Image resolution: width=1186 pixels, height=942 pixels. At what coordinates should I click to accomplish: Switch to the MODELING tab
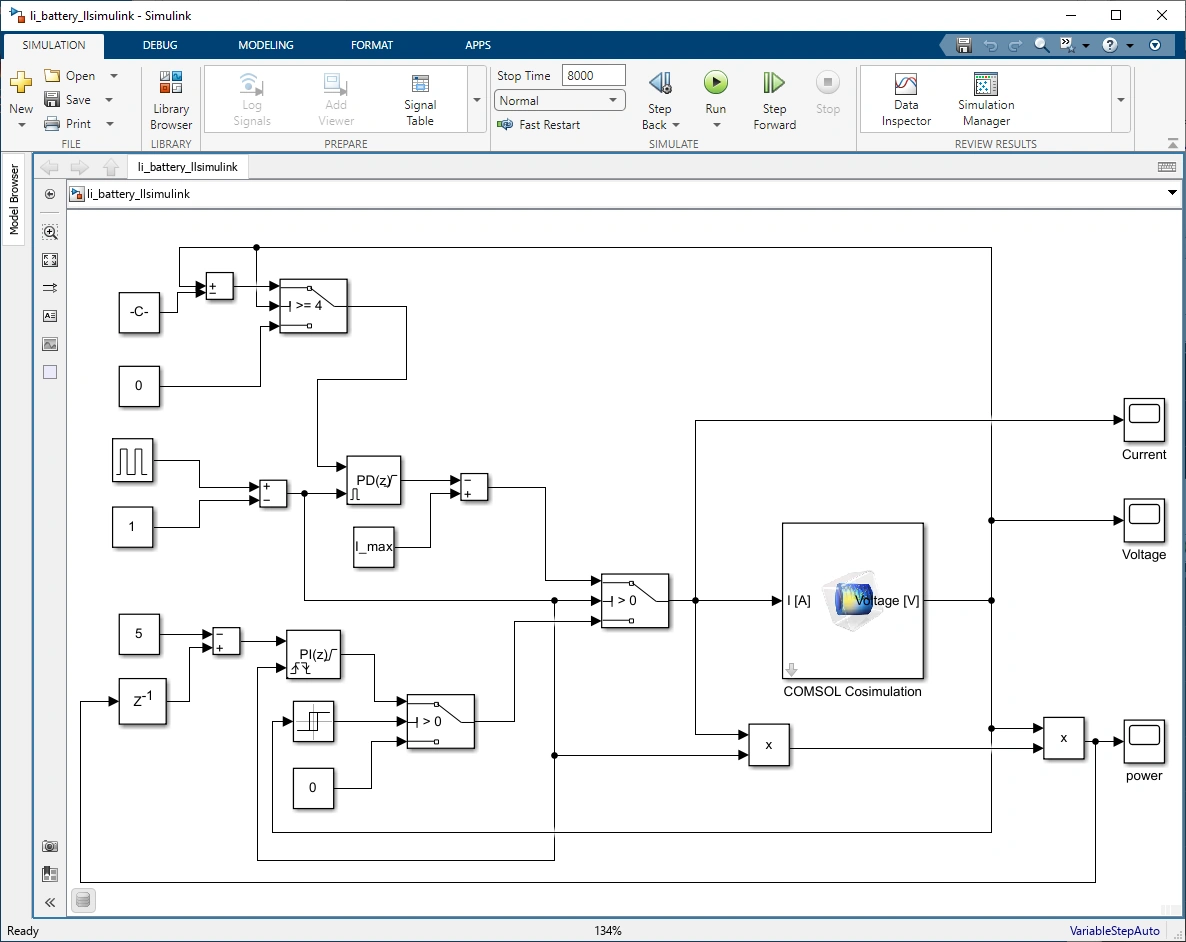(265, 45)
